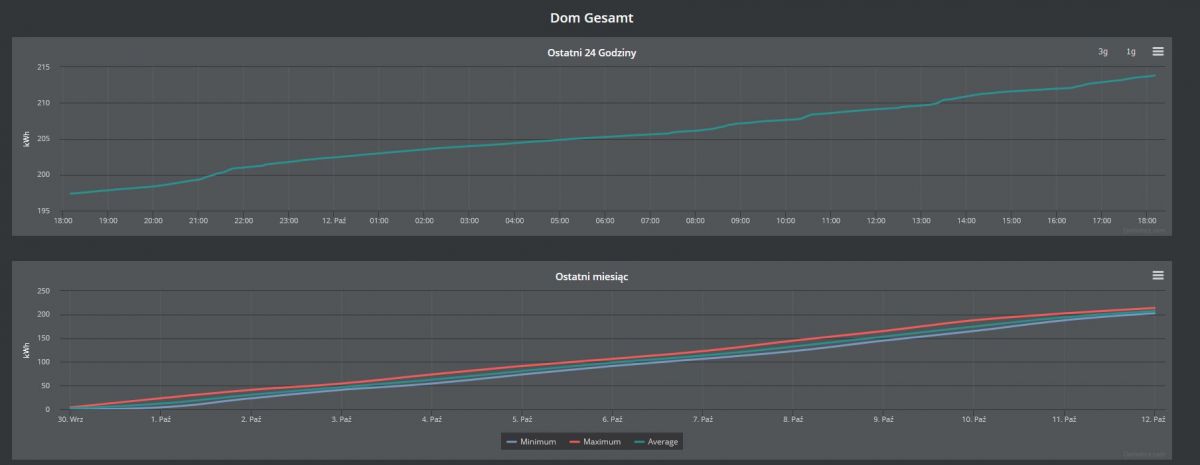The image size is (1200, 465).
Task: Click the 215 value on the kWh axis
Action: (44, 67)
